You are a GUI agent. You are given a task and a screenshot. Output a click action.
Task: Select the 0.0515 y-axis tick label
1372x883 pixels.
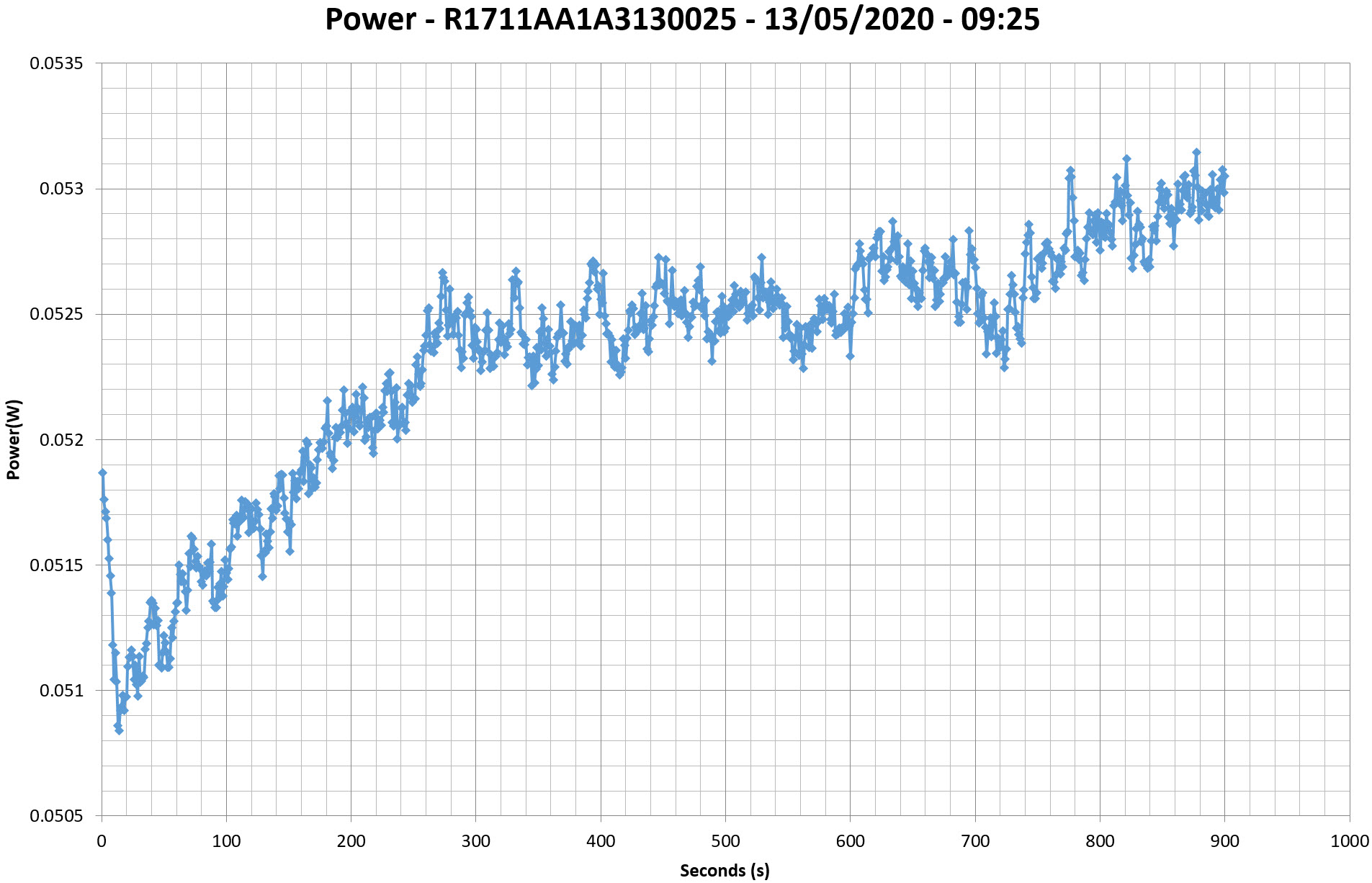pos(56,565)
